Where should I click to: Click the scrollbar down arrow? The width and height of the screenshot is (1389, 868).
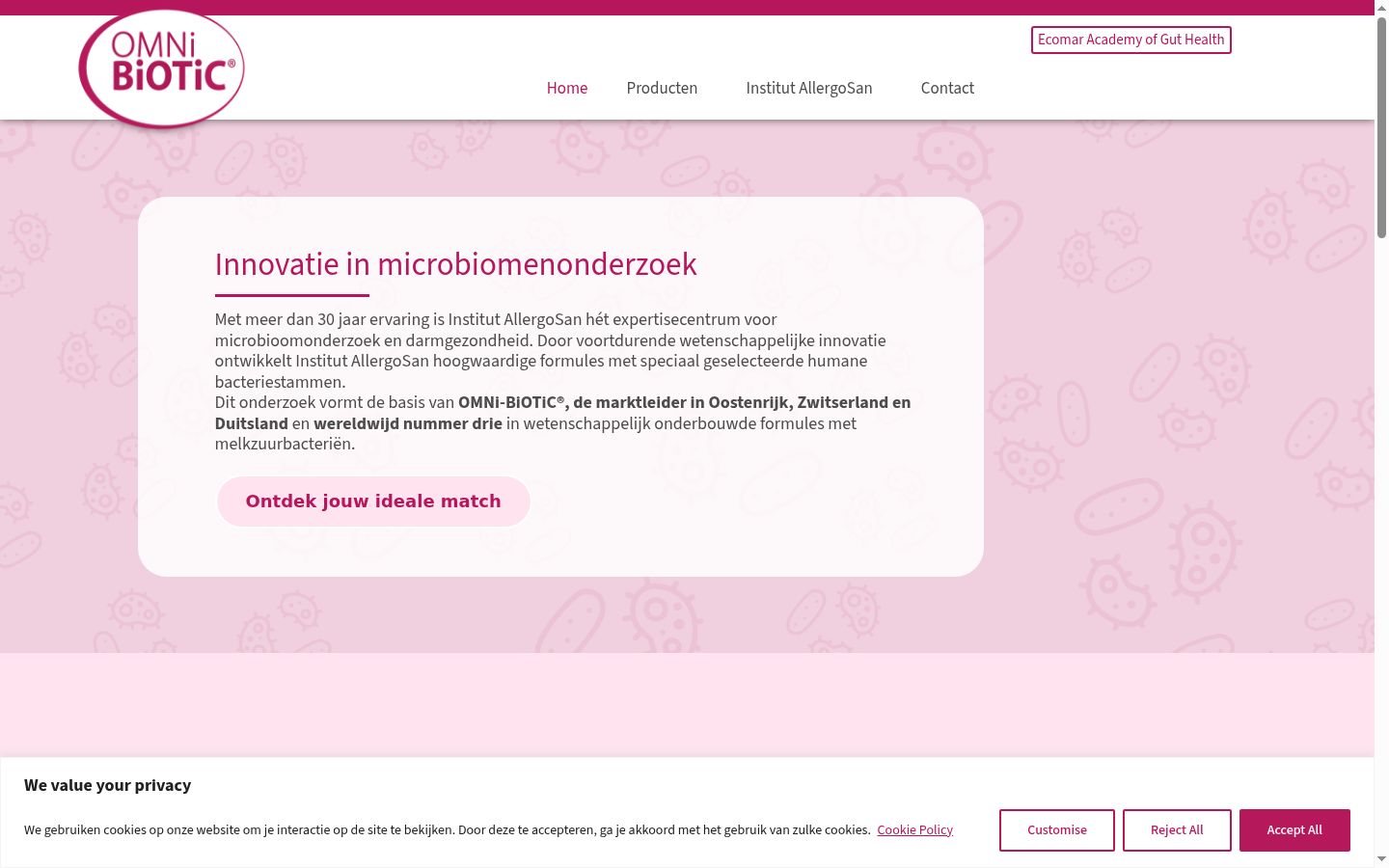click(1381, 859)
